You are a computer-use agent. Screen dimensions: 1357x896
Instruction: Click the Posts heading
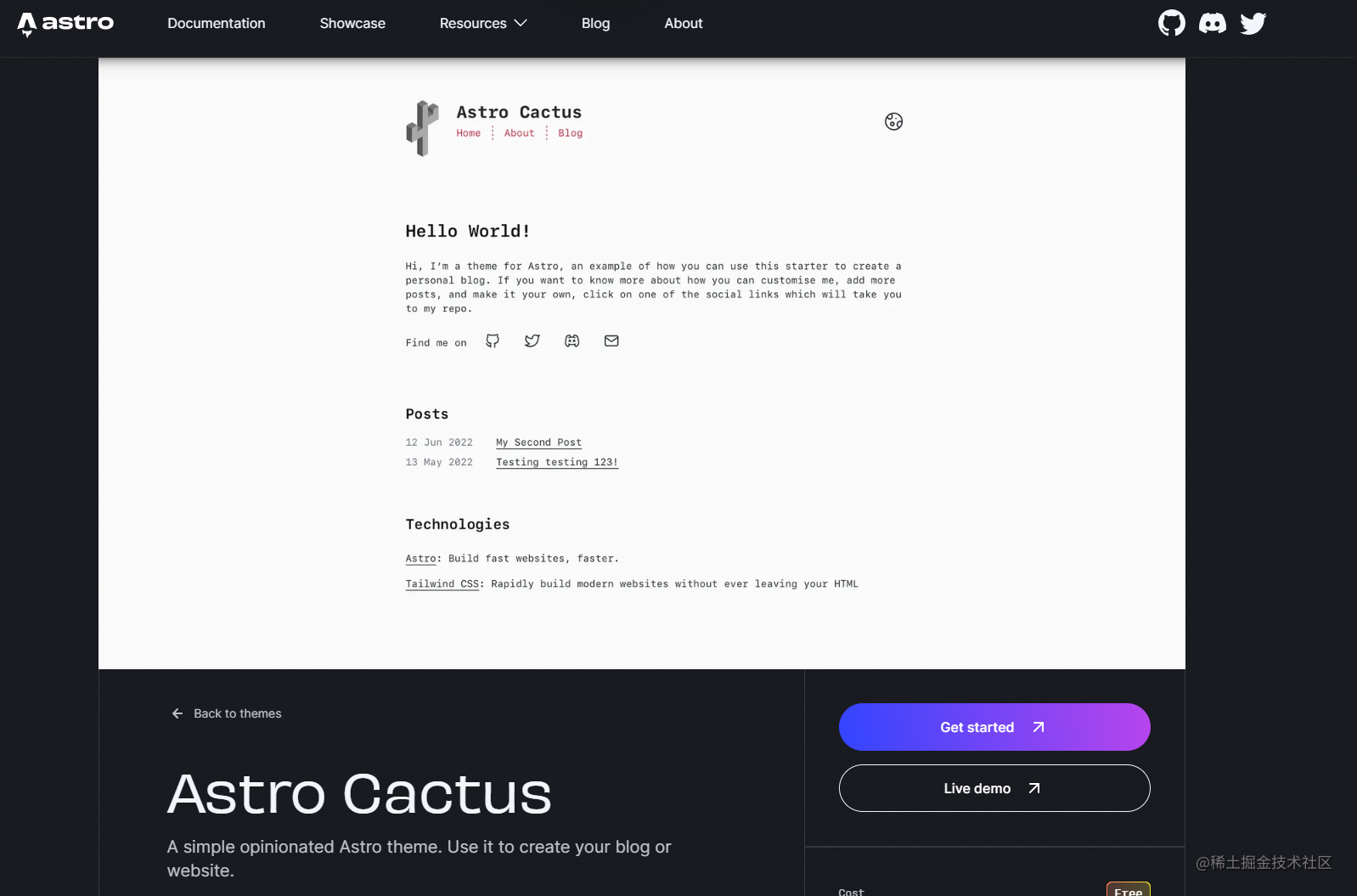(x=427, y=414)
